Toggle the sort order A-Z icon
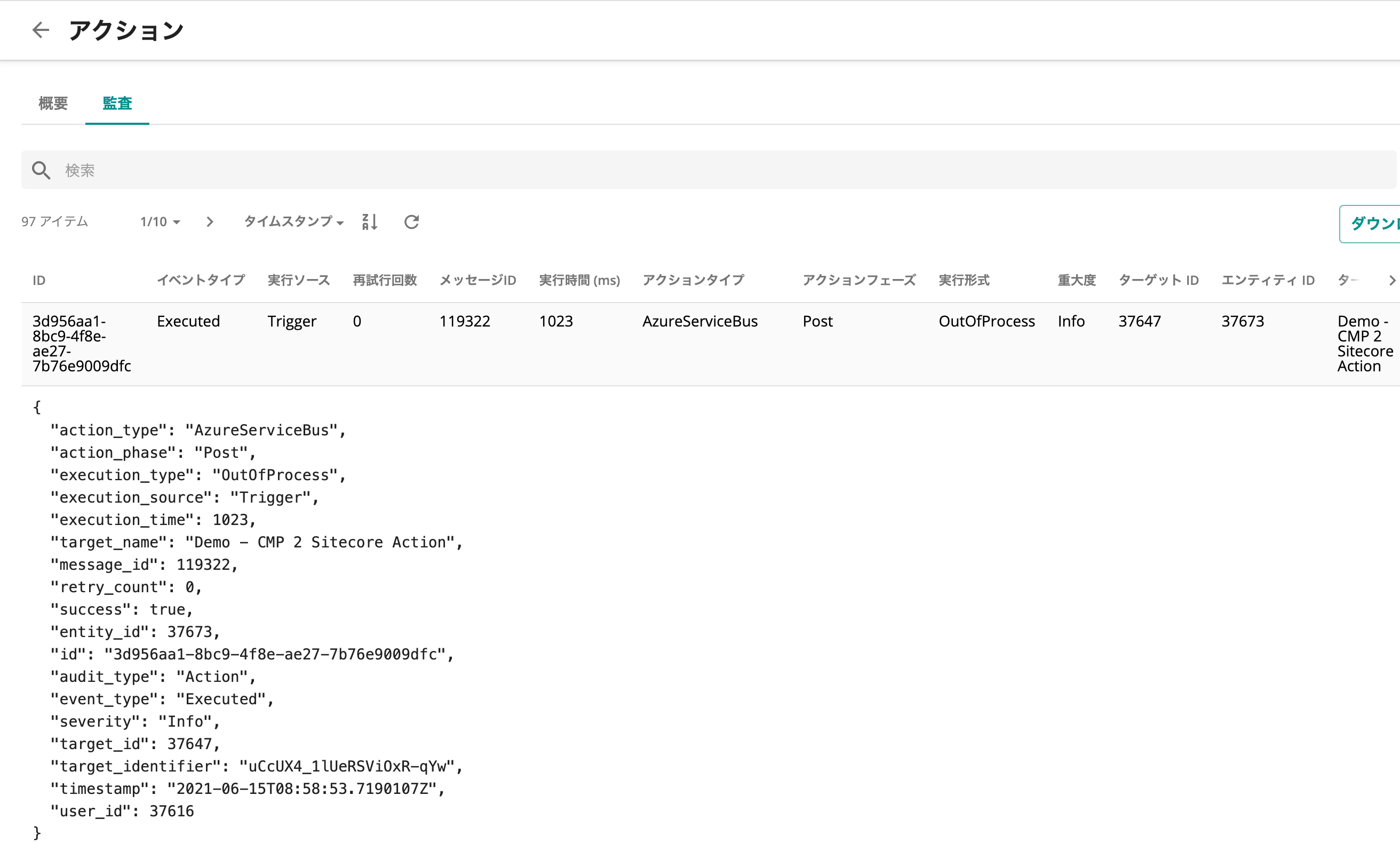The width and height of the screenshot is (1400, 843). (x=370, y=221)
